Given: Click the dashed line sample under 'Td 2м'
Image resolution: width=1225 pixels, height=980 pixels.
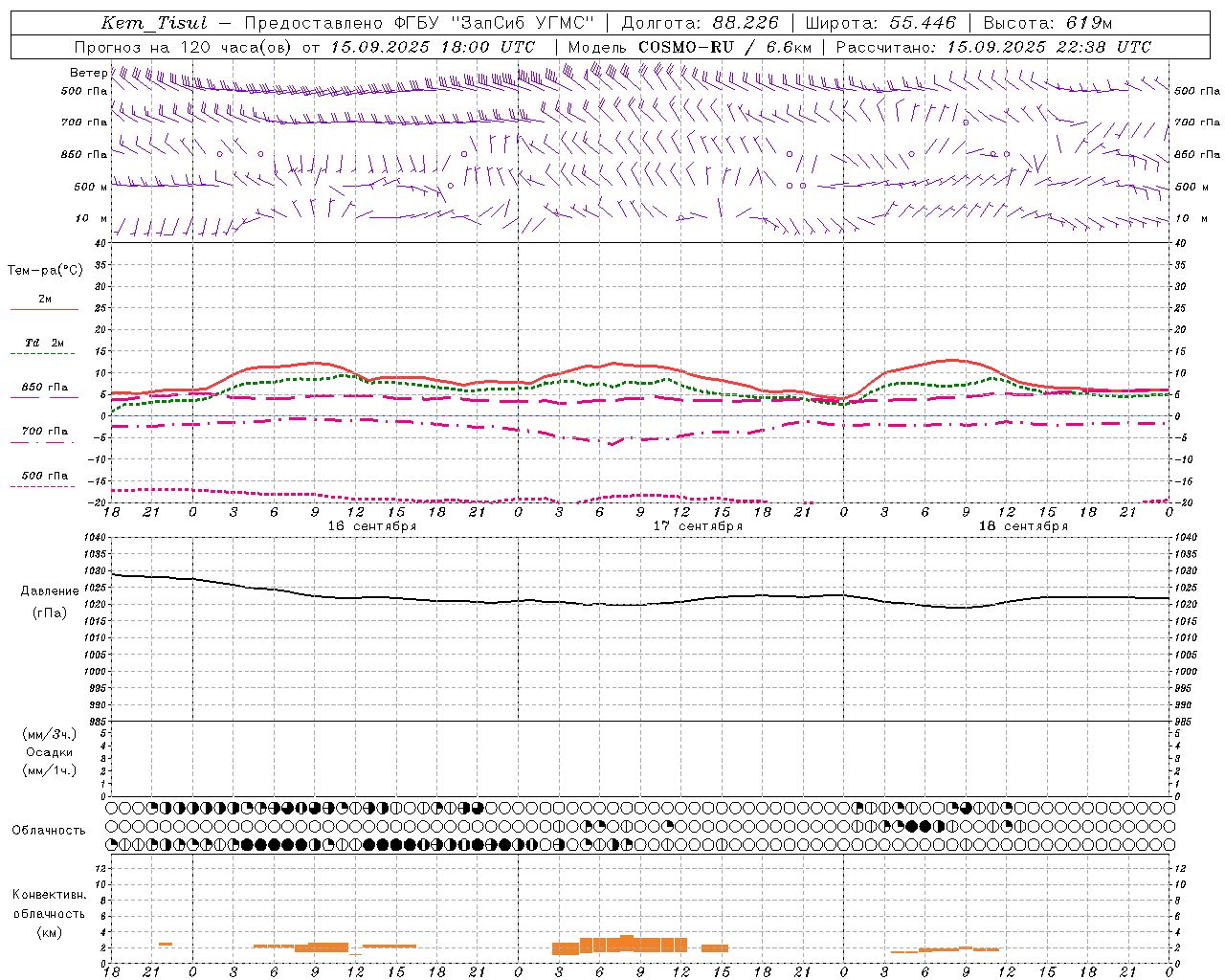Looking at the screenshot, I should point(44,354).
